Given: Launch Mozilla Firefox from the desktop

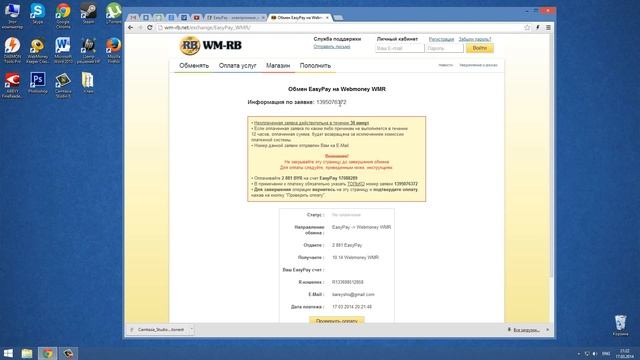Looking at the screenshot, I should 113,50.
